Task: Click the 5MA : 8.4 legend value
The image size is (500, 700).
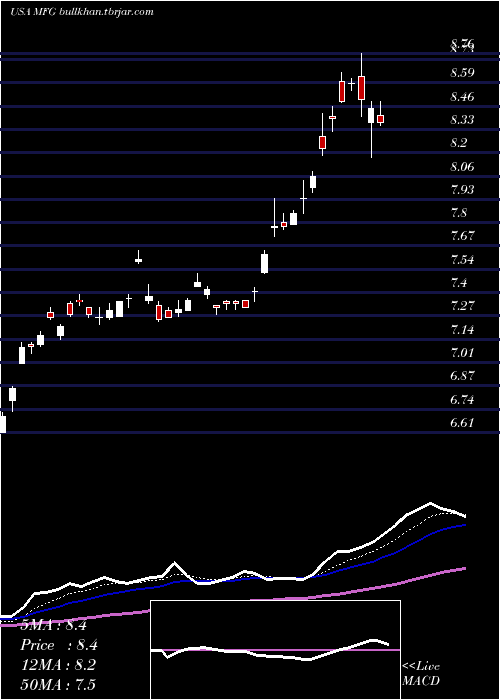Action: click(54, 625)
